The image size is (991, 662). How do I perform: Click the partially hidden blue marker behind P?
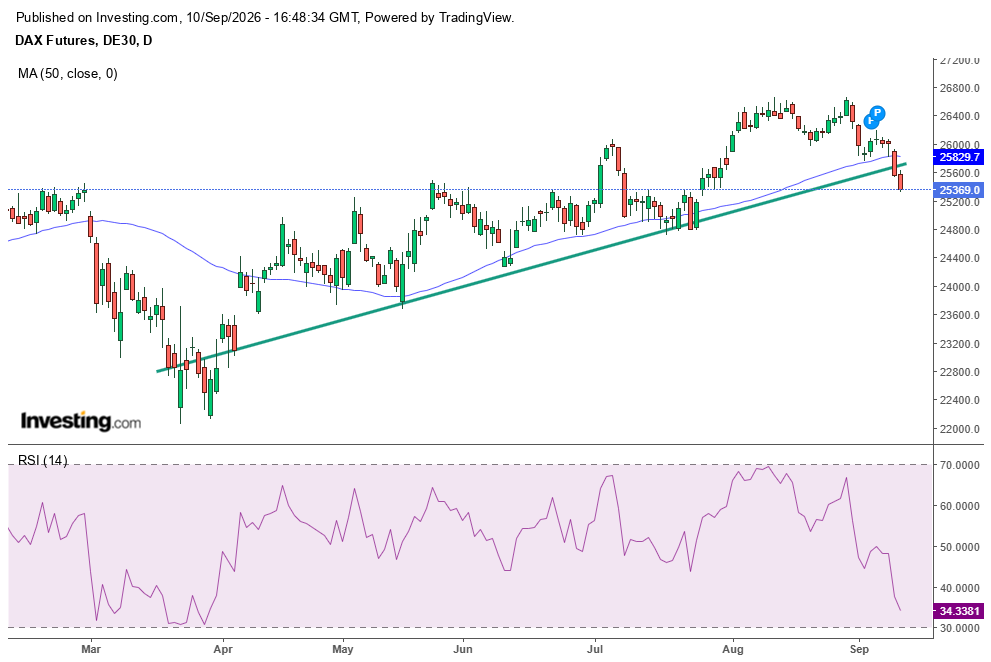(870, 120)
